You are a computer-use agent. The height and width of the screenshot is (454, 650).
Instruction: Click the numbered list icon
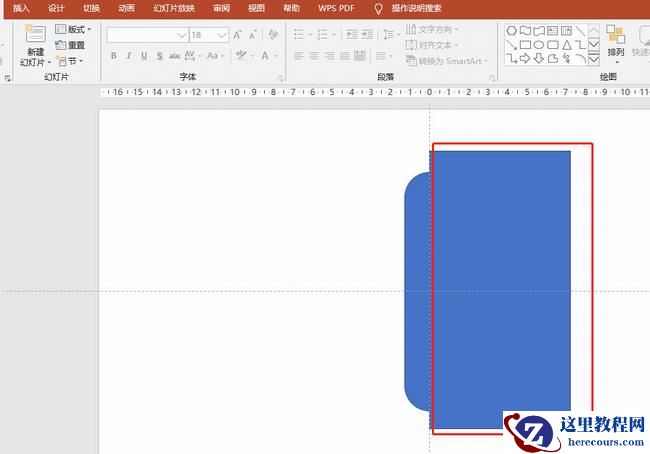coord(323,34)
